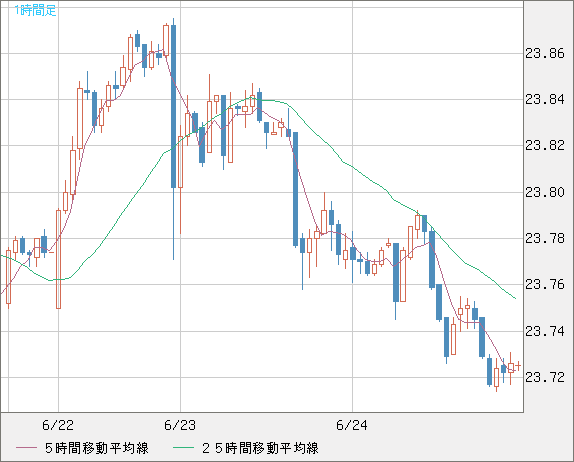Screen dimensions: 574x462
Task: Select the 23.82 price axis label
Action: pos(545,146)
